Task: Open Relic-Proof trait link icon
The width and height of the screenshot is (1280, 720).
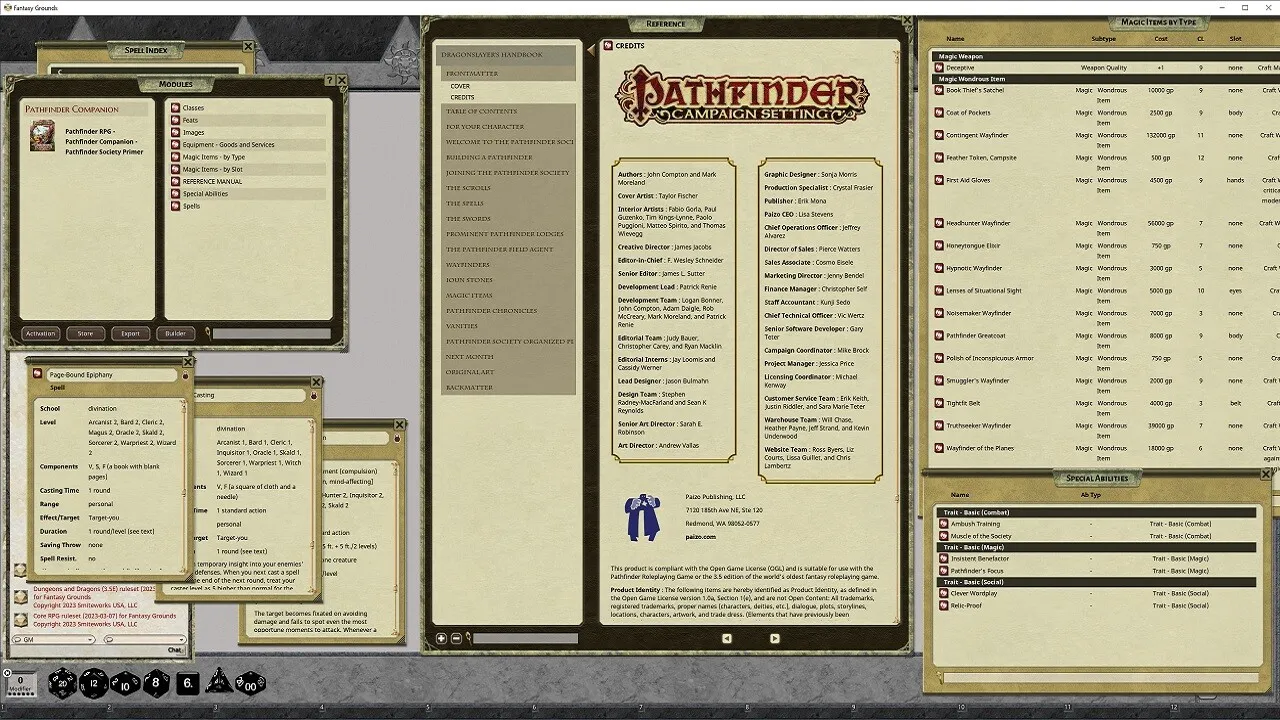Action: (943, 605)
